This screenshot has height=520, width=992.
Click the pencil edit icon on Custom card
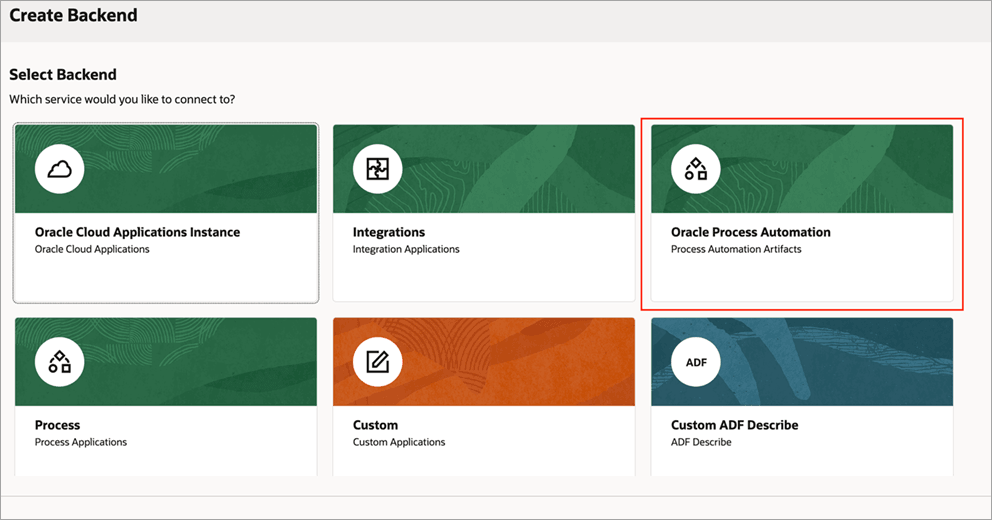tap(378, 362)
